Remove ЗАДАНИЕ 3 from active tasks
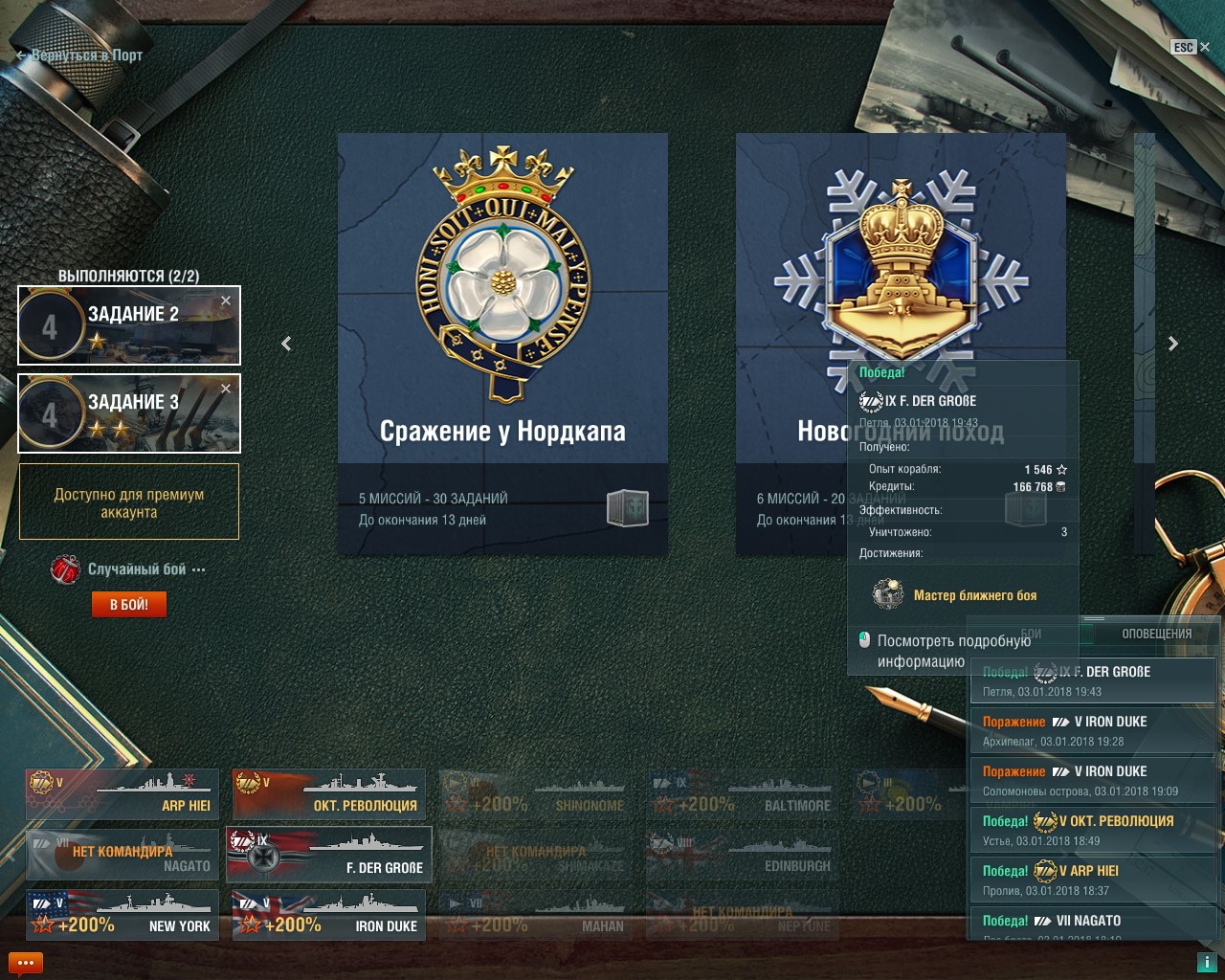This screenshot has width=1225, height=980. [226, 389]
